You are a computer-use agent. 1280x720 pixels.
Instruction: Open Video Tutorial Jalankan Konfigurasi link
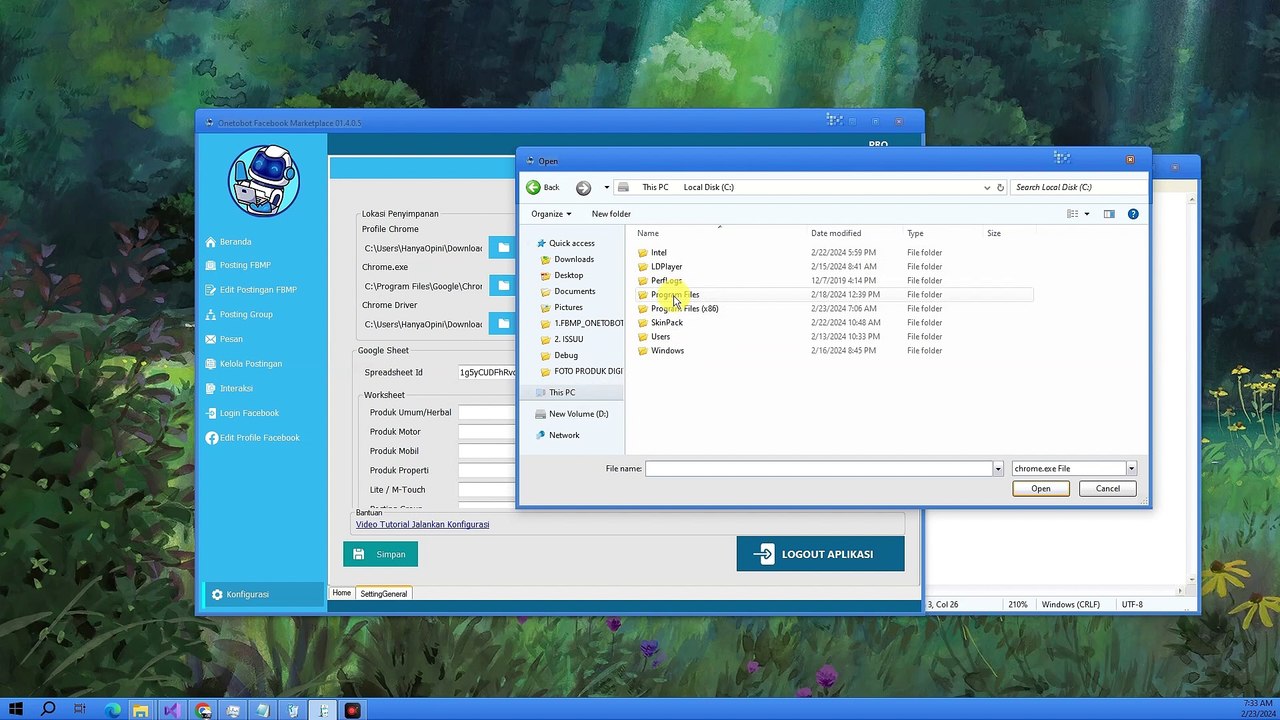pyautogui.click(x=422, y=525)
